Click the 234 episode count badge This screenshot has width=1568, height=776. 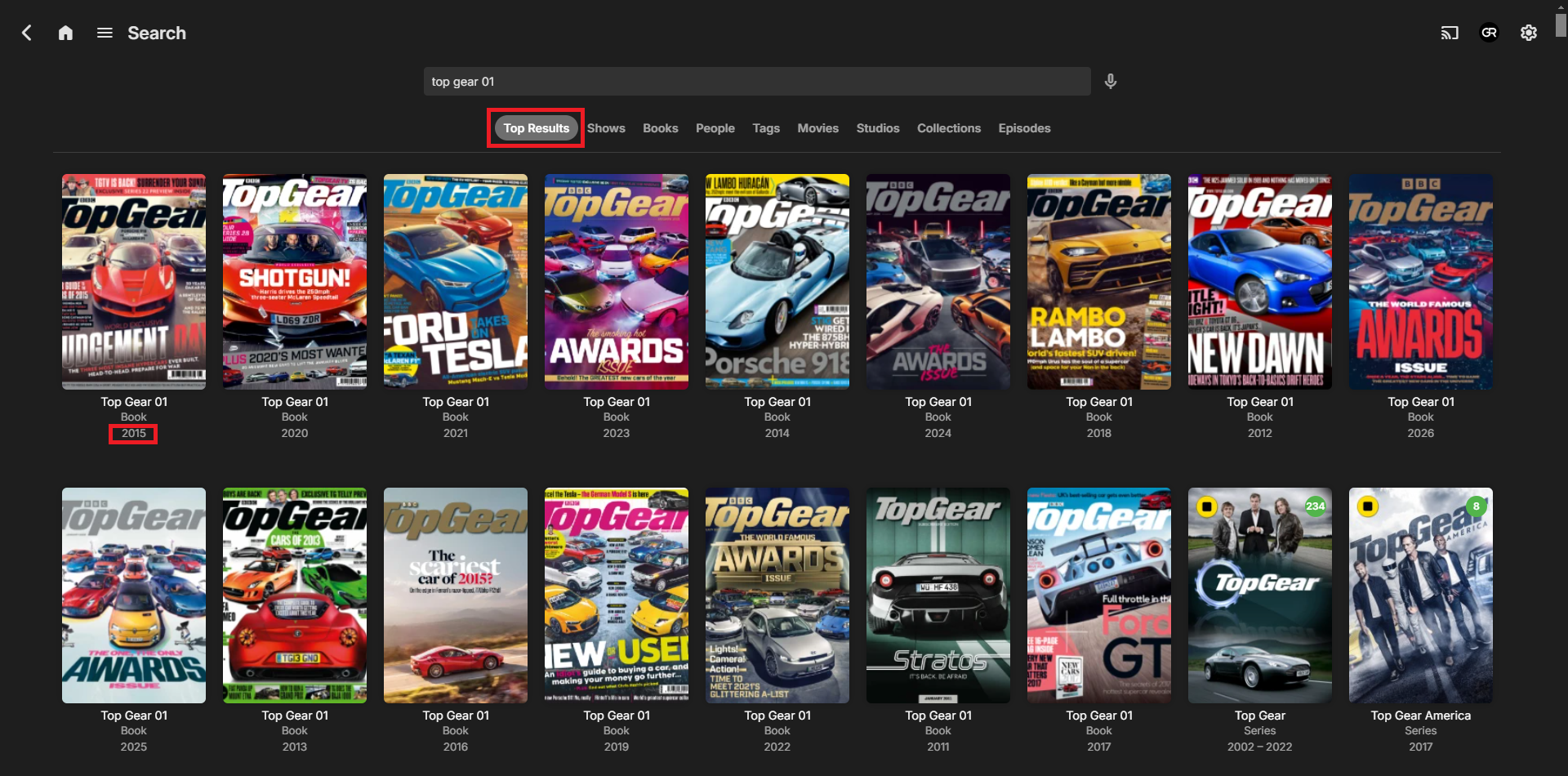point(1315,506)
